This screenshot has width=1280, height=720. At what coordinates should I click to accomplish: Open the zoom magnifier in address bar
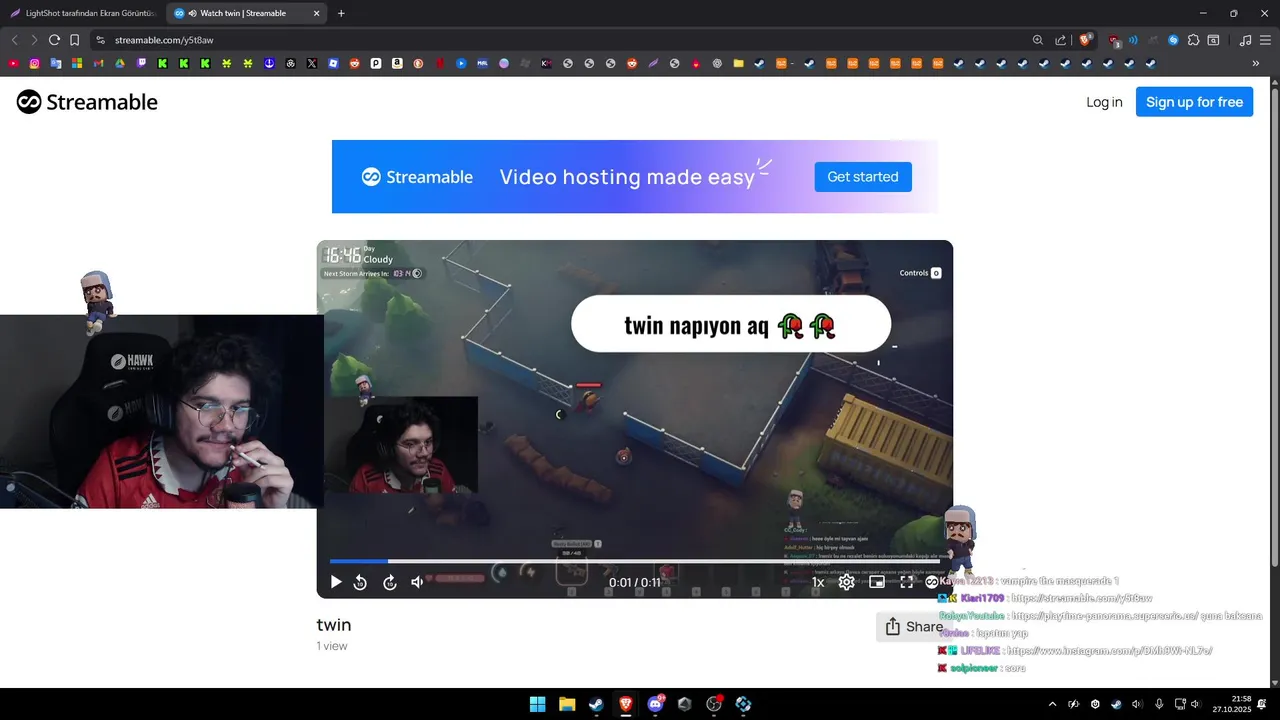pyautogui.click(x=1037, y=40)
